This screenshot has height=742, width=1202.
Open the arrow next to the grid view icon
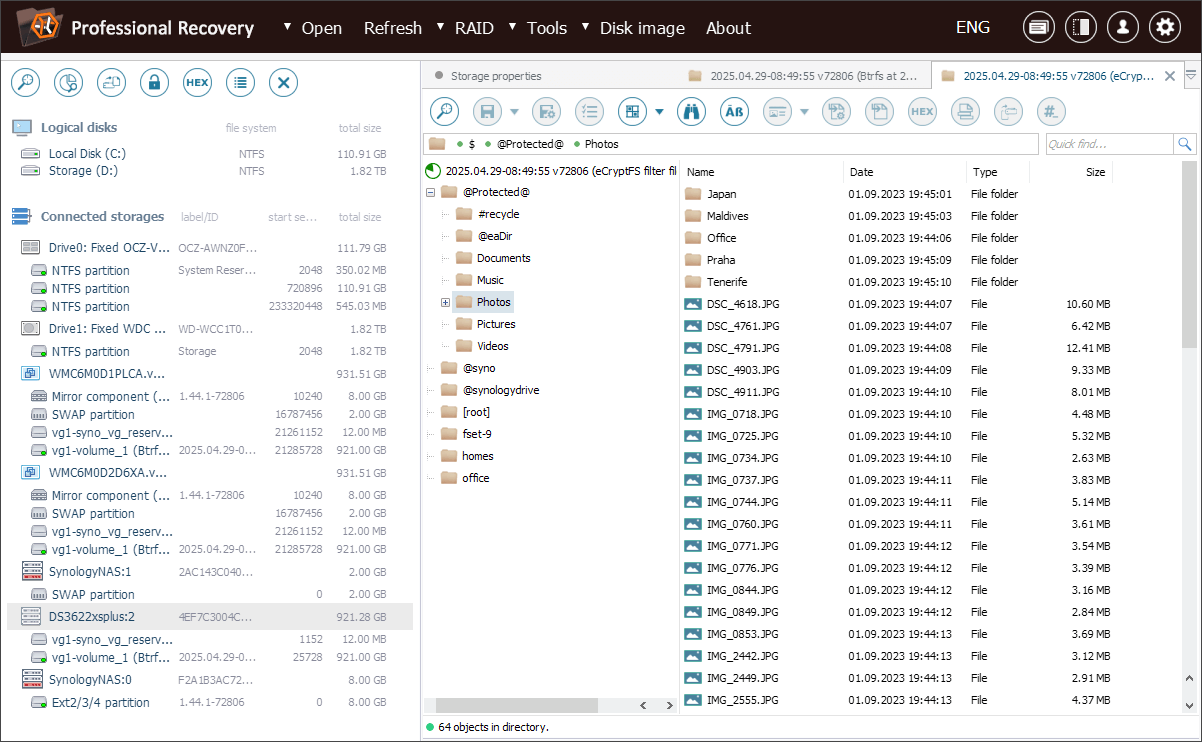tap(659, 112)
